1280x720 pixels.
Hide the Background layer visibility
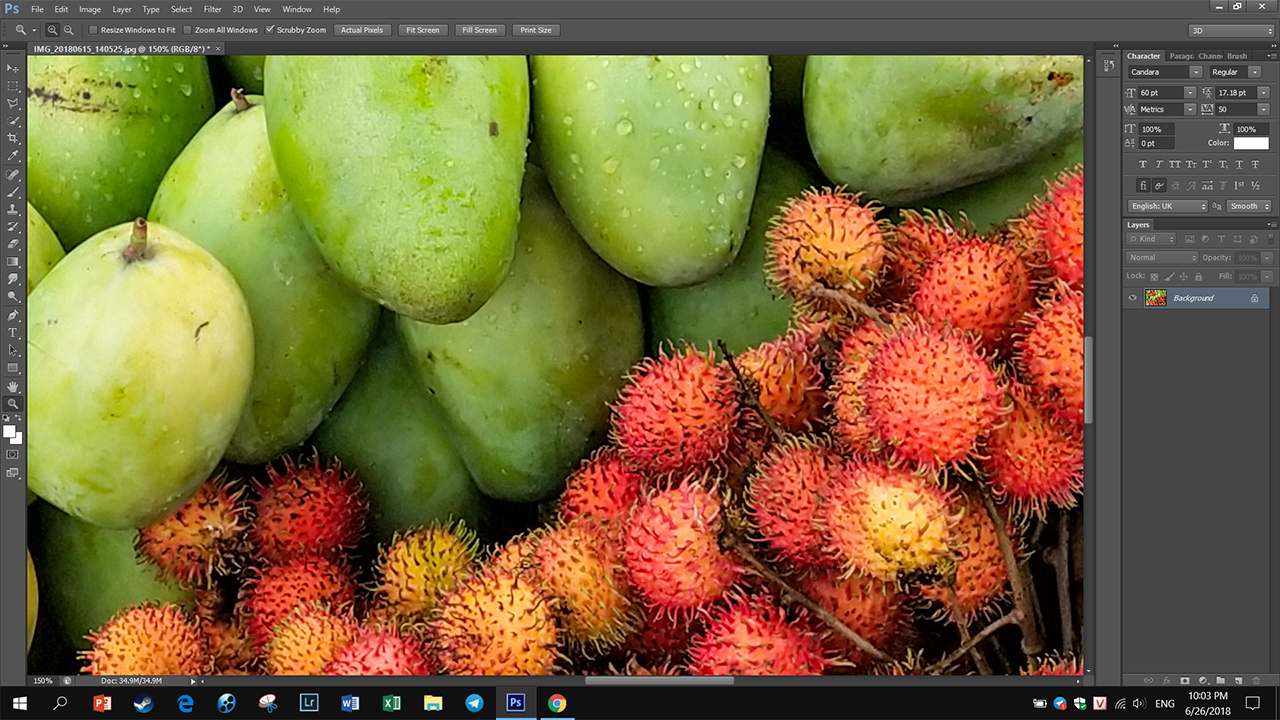coord(1133,297)
